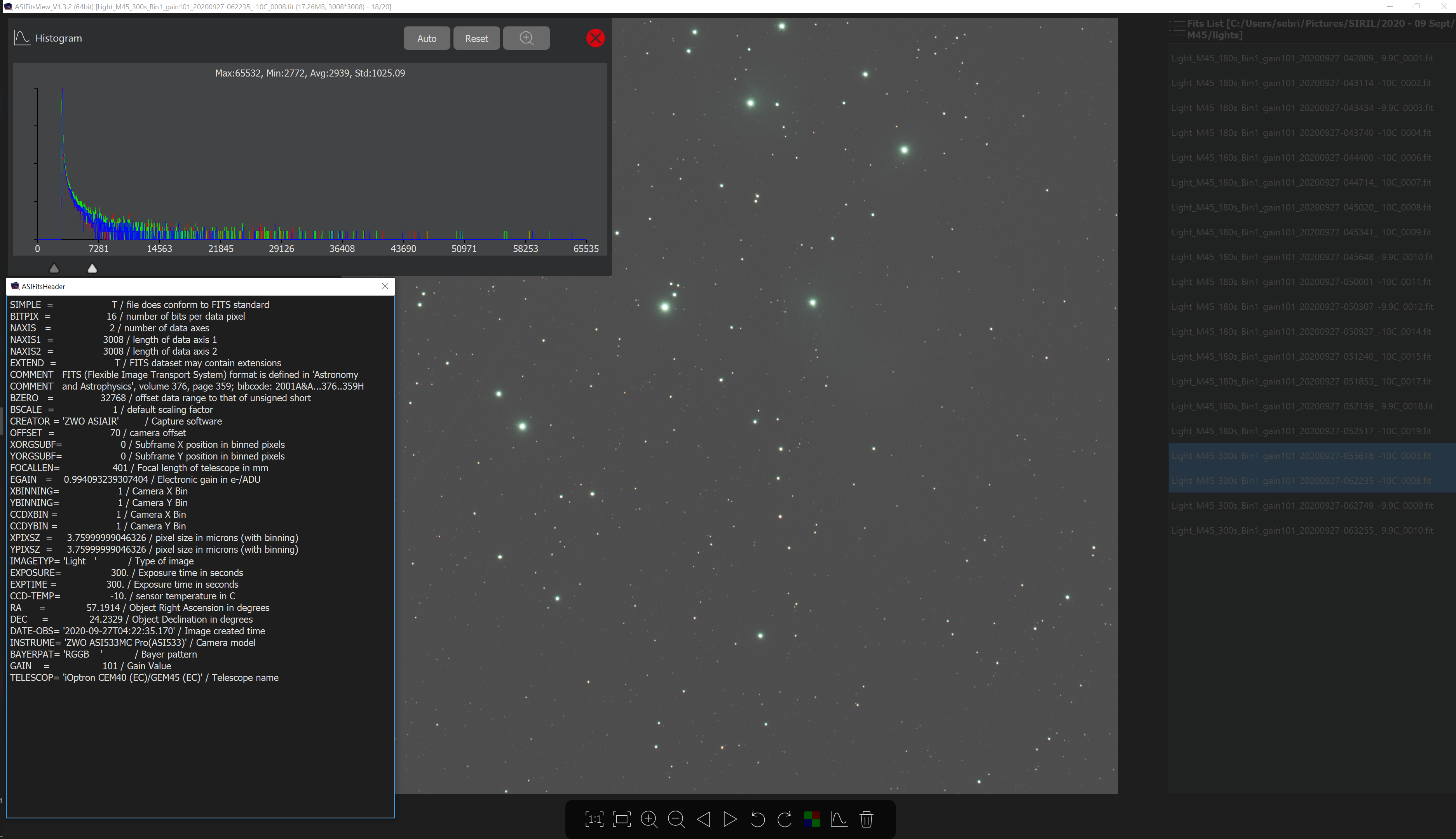Click the histogram black point slider handle

tap(54, 268)
